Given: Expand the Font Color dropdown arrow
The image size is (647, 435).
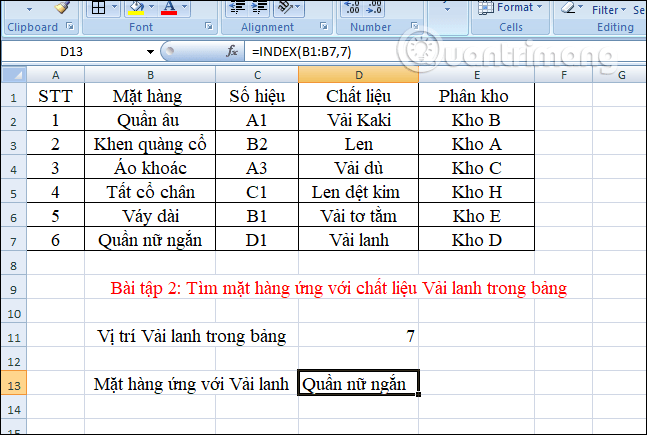Looking at the screenshot, I should coord(184,7).
